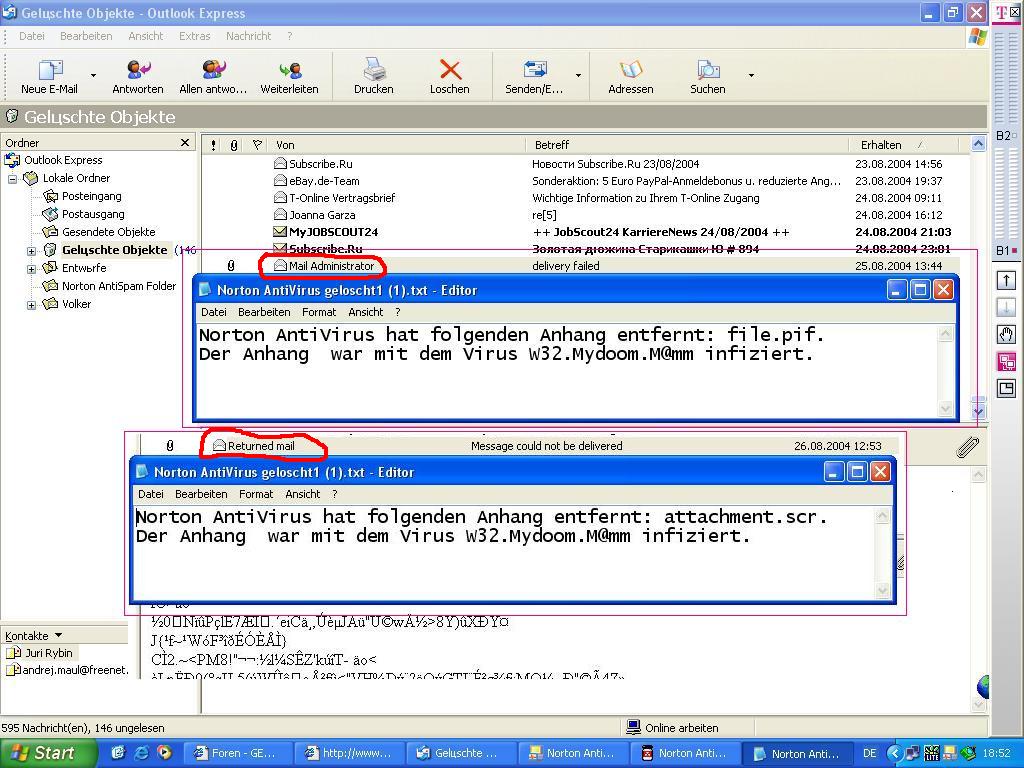Sort messages by the Von column header
The width and height of the screenshot is (1024, 768).
coord(398,145)
